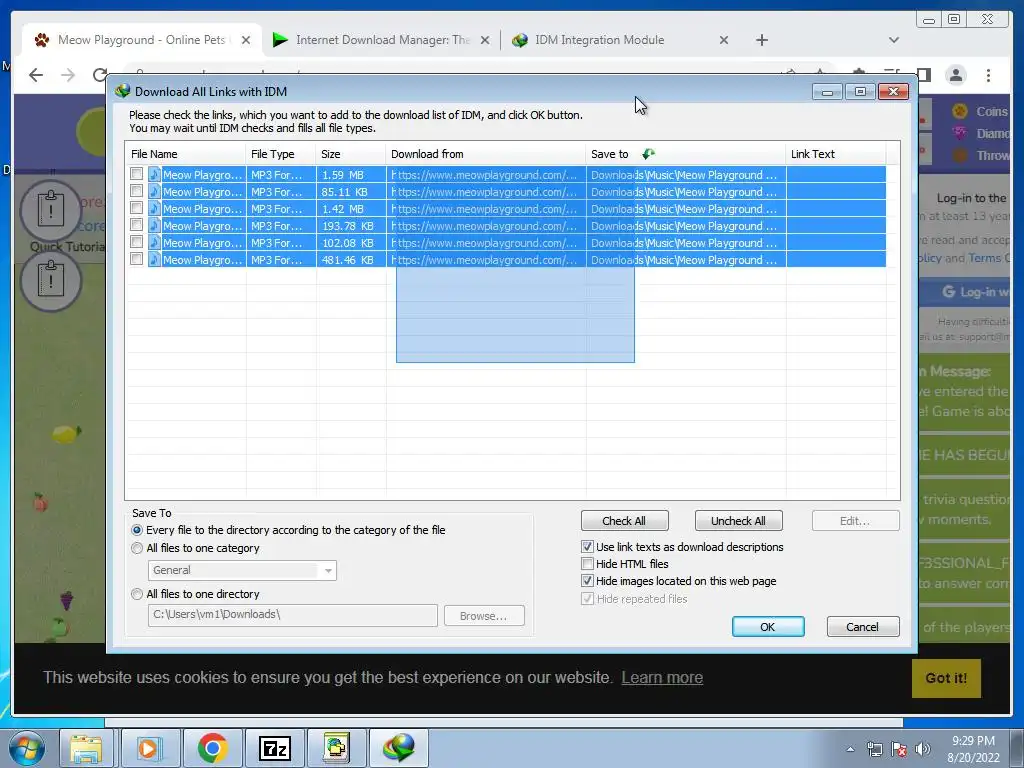The width and height of the screenshot is (1024, 768).
Task: Open the 'Learn more' cookie link
Action: tap(662, 677)
